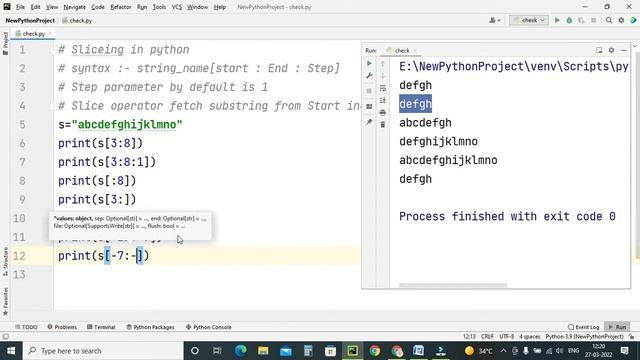Image resolution: width=640 pixels, height=360 pixels.
Task: Open the Favorites tool window sidebar
Action: [5, 301]
